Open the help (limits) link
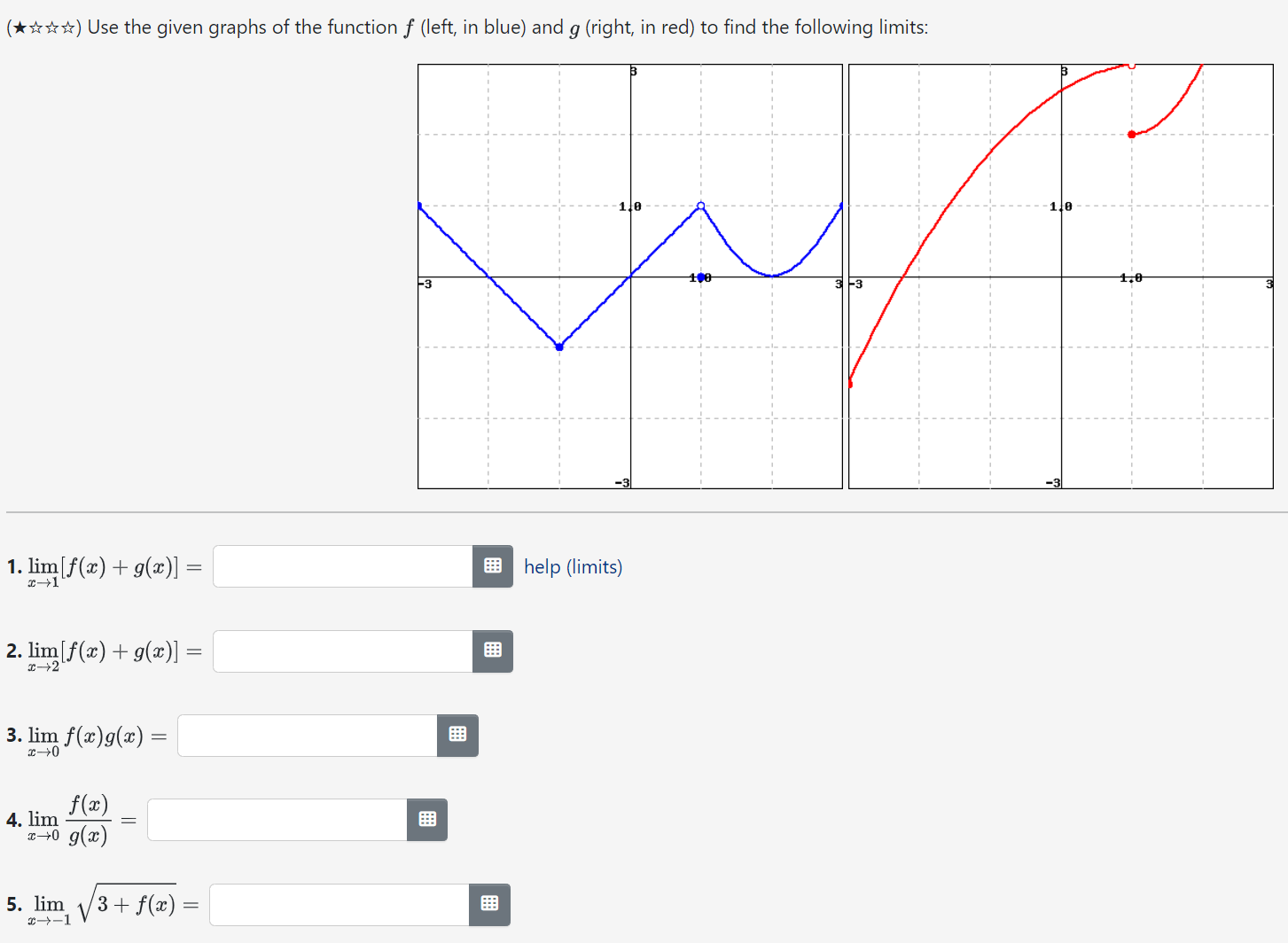 tap(573, 566)
